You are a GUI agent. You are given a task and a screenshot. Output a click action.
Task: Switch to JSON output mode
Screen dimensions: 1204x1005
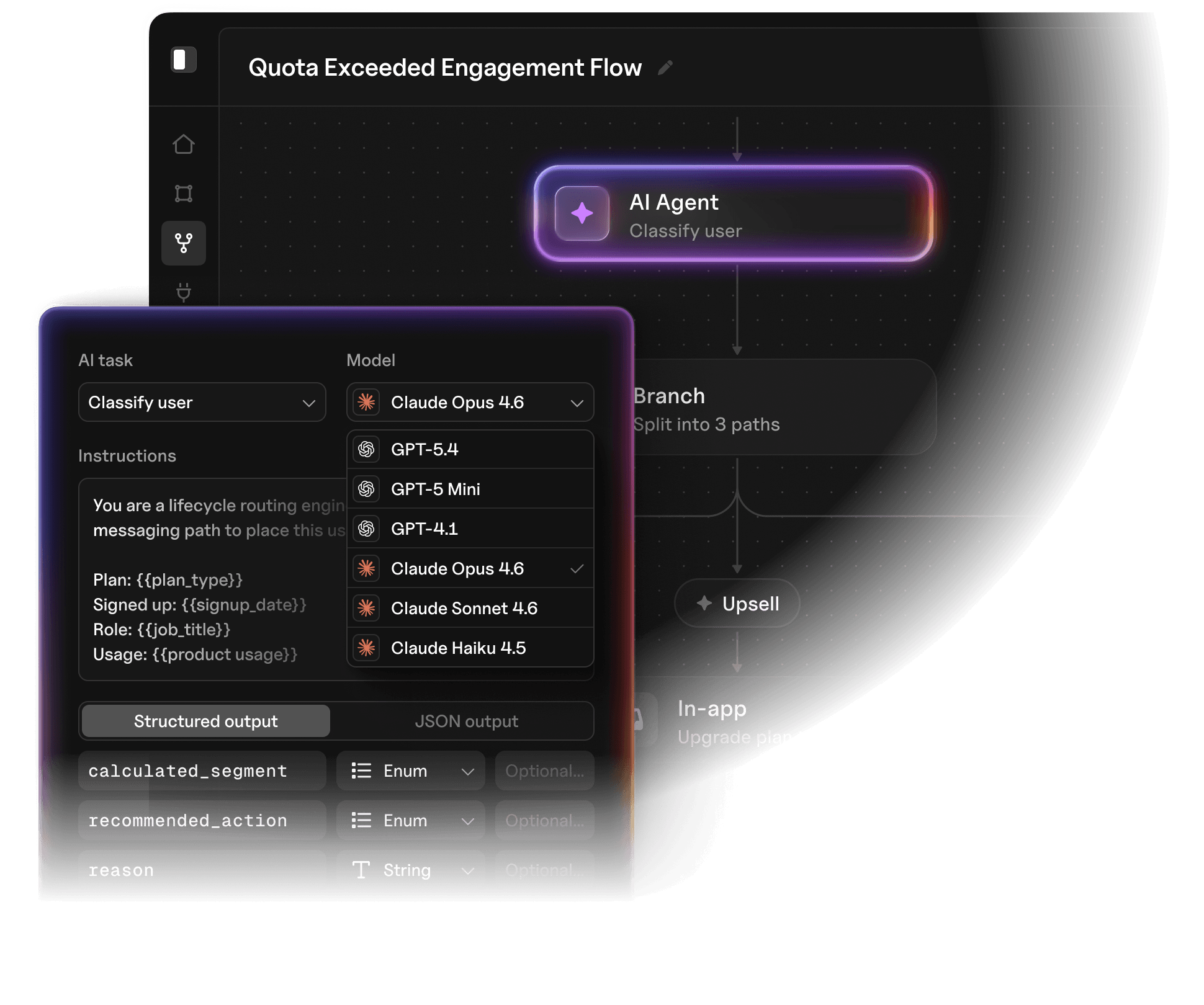pyautogui.click(x=466, y=721)
